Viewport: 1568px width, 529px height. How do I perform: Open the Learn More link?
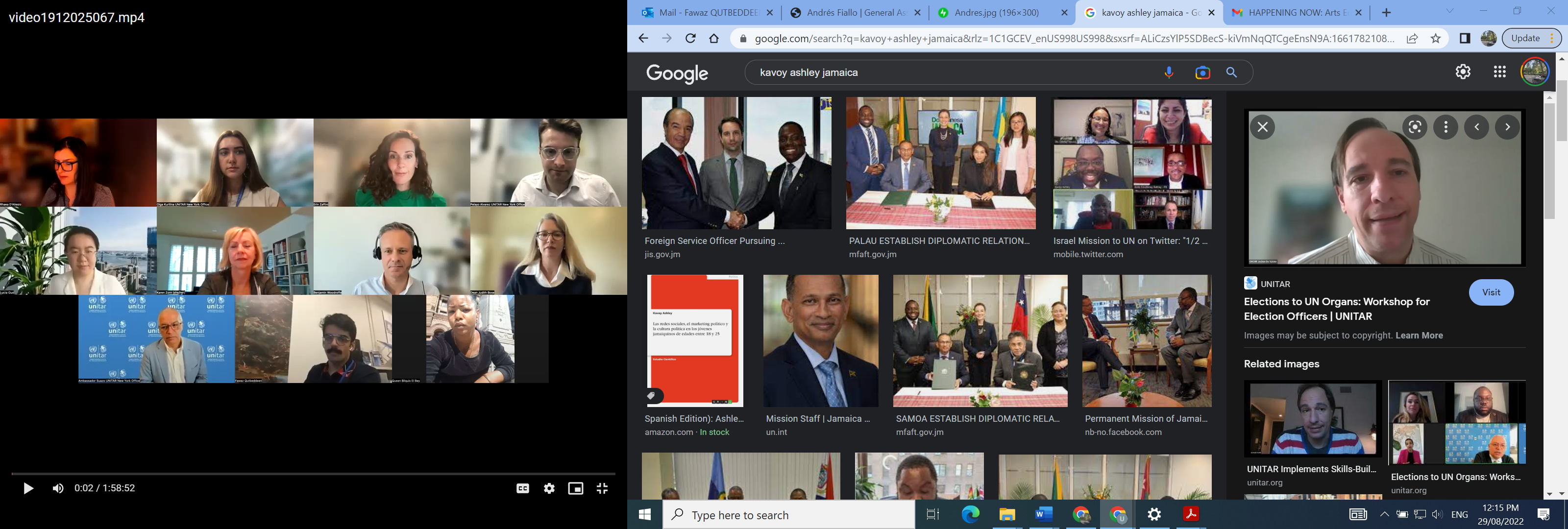[x=1419, y=336]
